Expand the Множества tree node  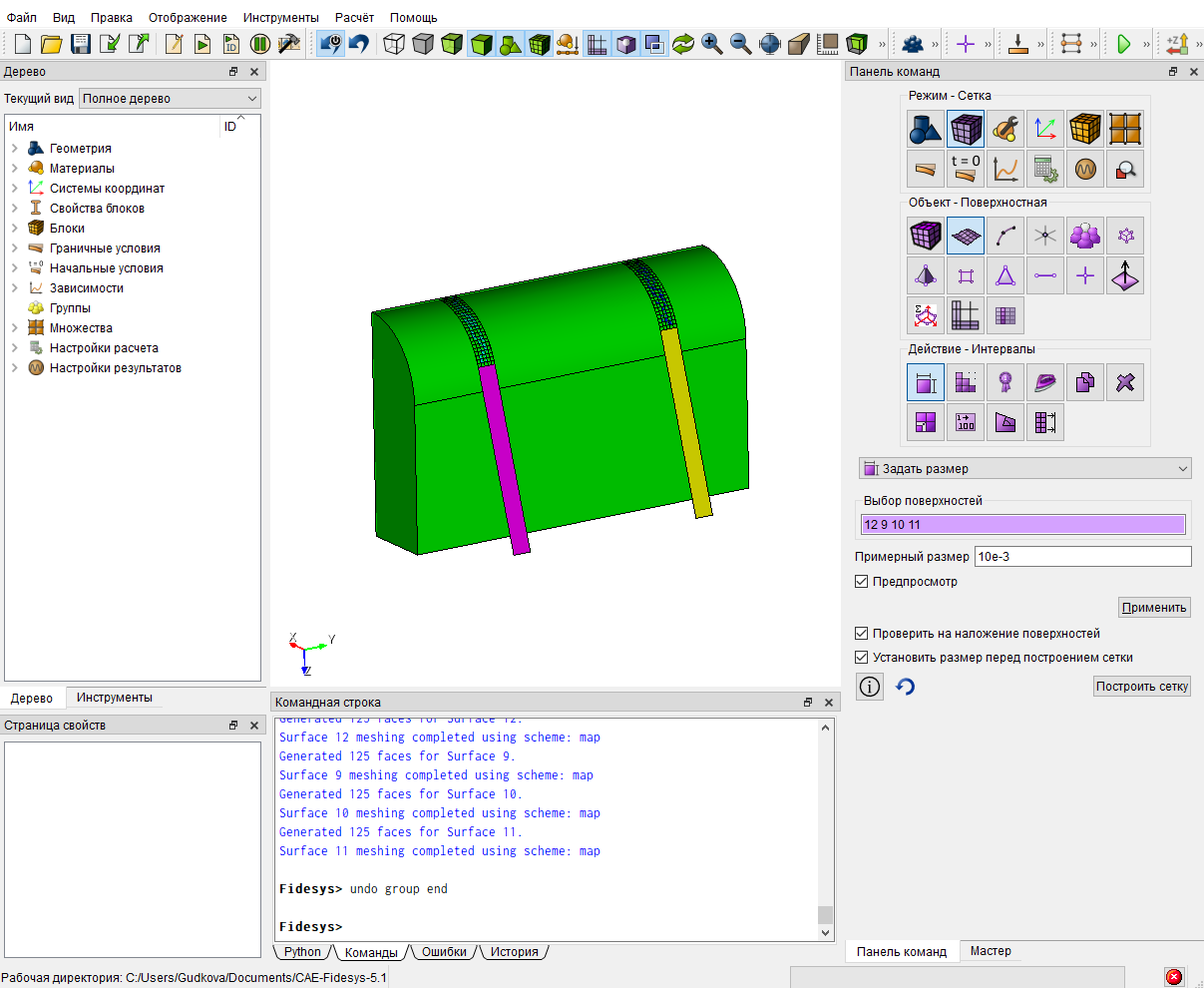point(15,328)
